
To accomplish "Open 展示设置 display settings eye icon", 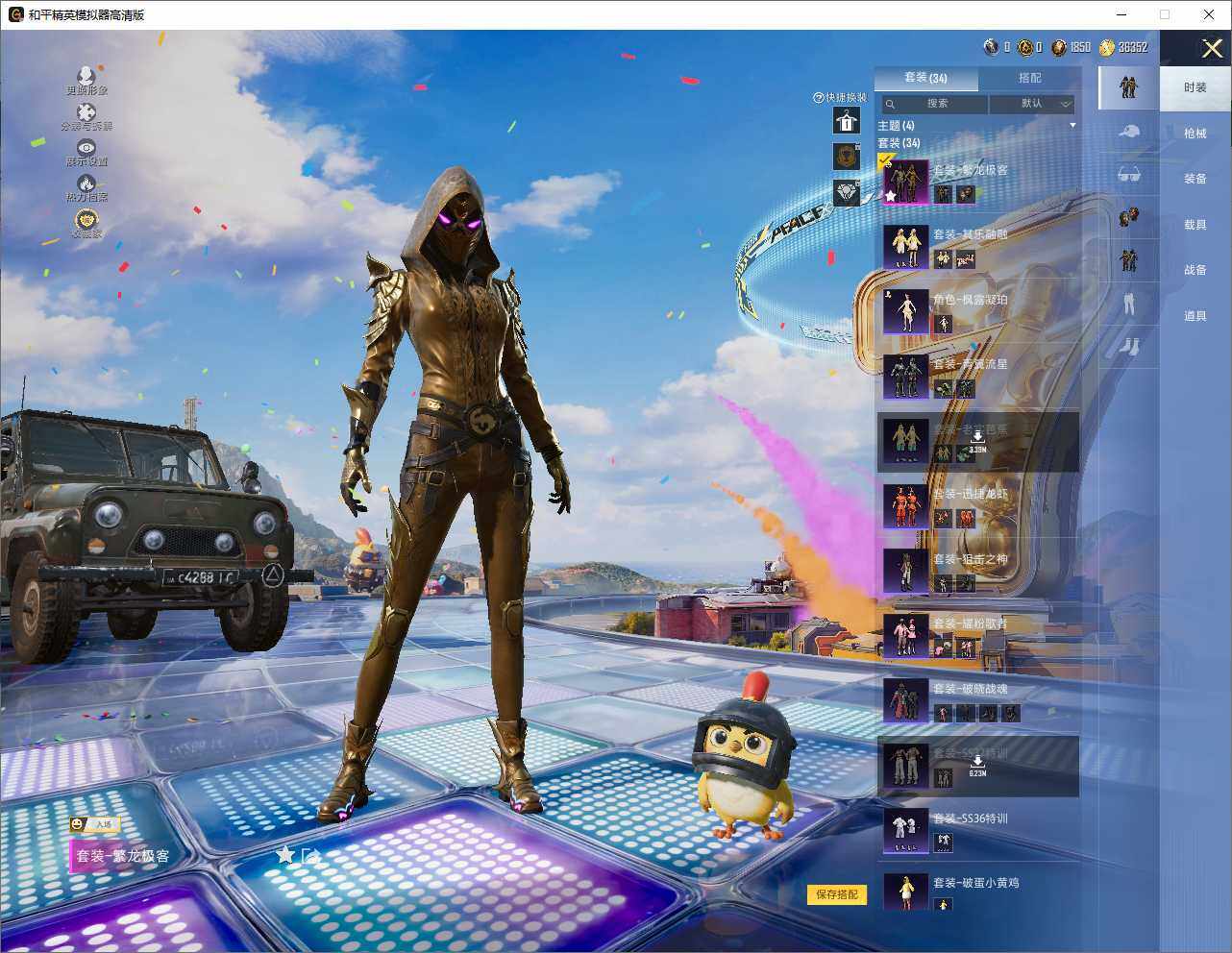I will (x=86, y=147).
